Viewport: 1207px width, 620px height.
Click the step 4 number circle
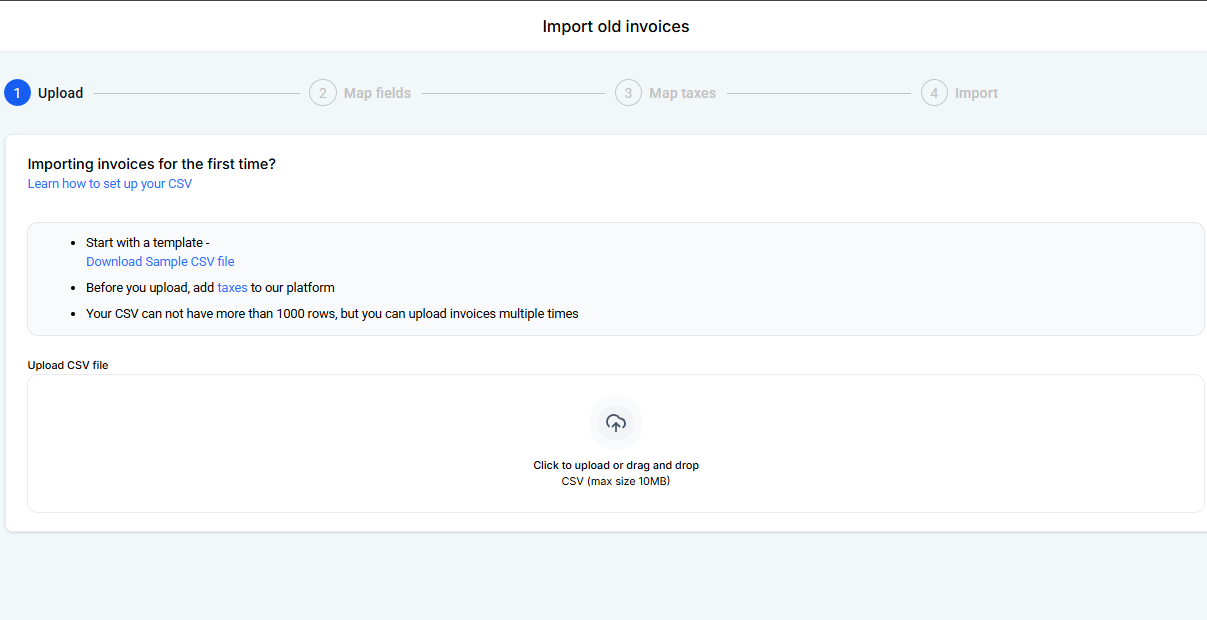click(934, 93)
